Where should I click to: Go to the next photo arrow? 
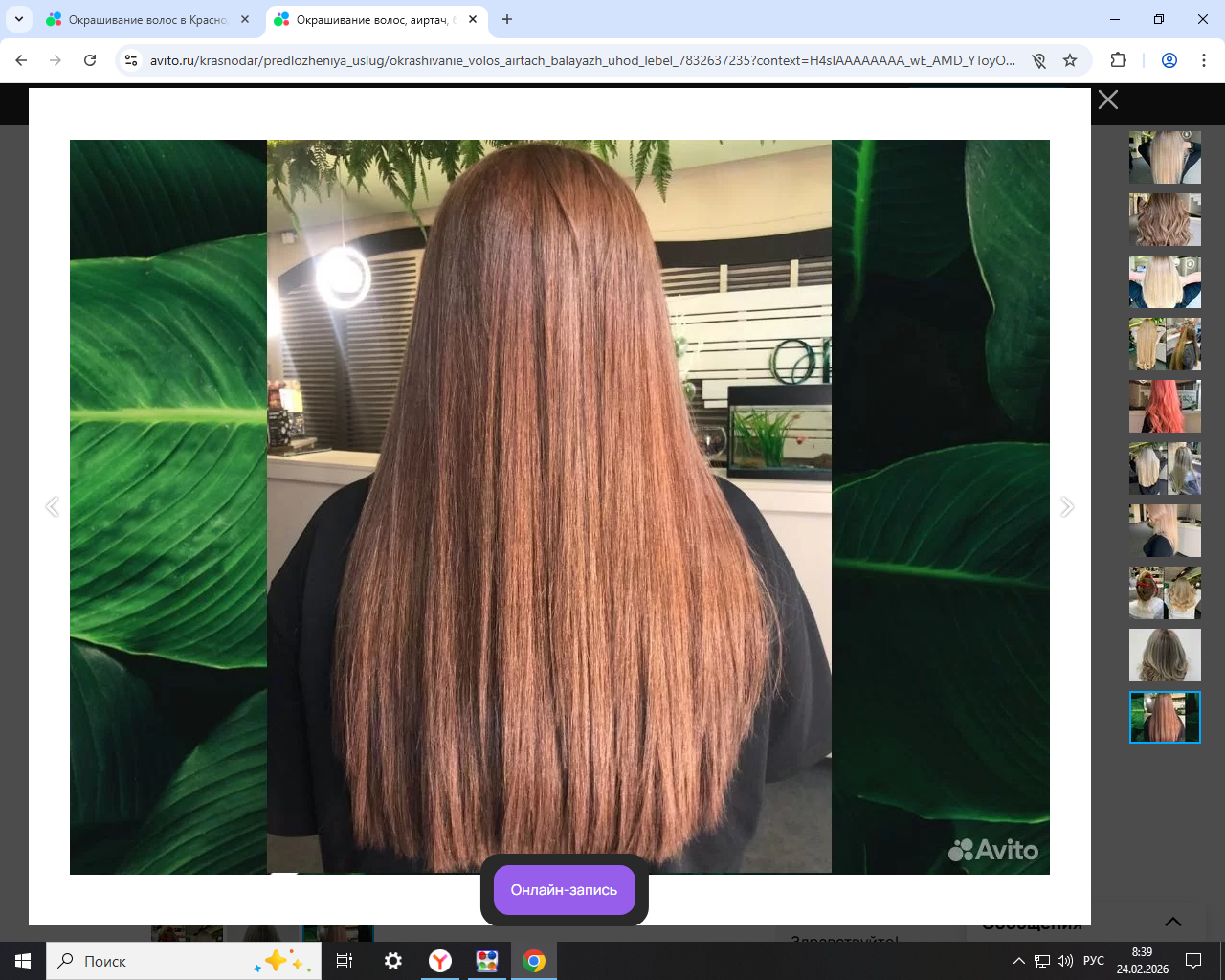coord(1067,506)
